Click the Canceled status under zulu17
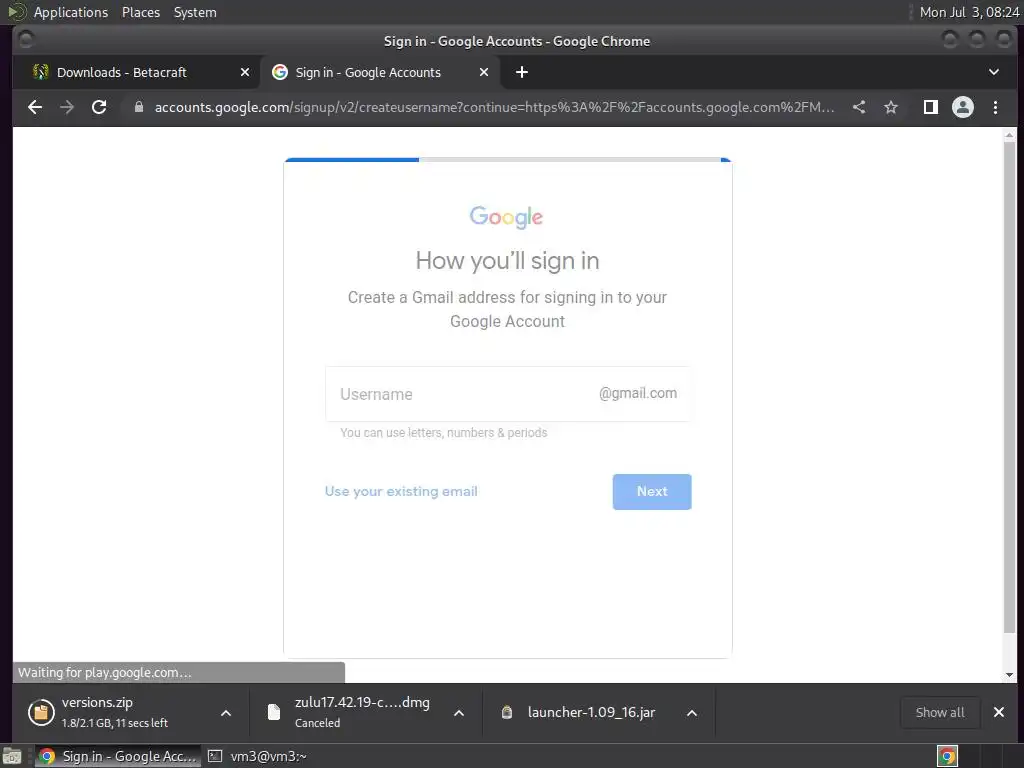This screenshot has width=1024, height=768. pos(317,723)
